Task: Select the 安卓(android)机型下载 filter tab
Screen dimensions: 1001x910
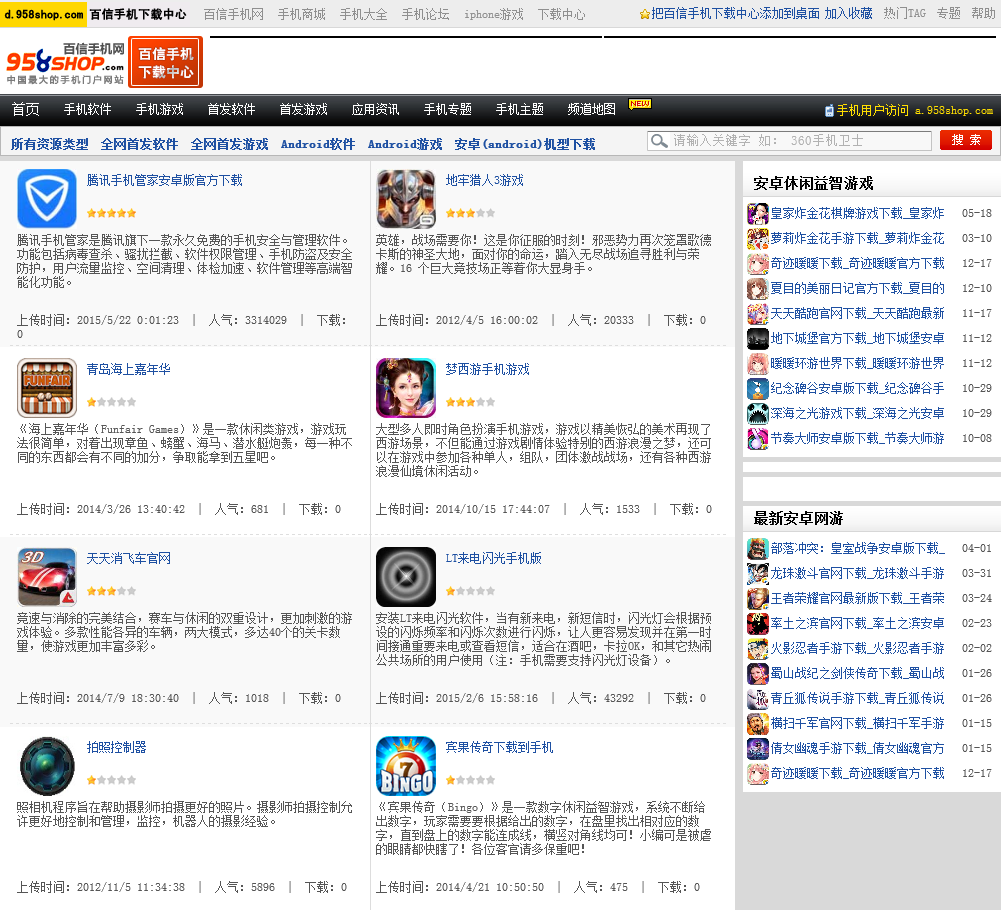Action: coord(525,144)
